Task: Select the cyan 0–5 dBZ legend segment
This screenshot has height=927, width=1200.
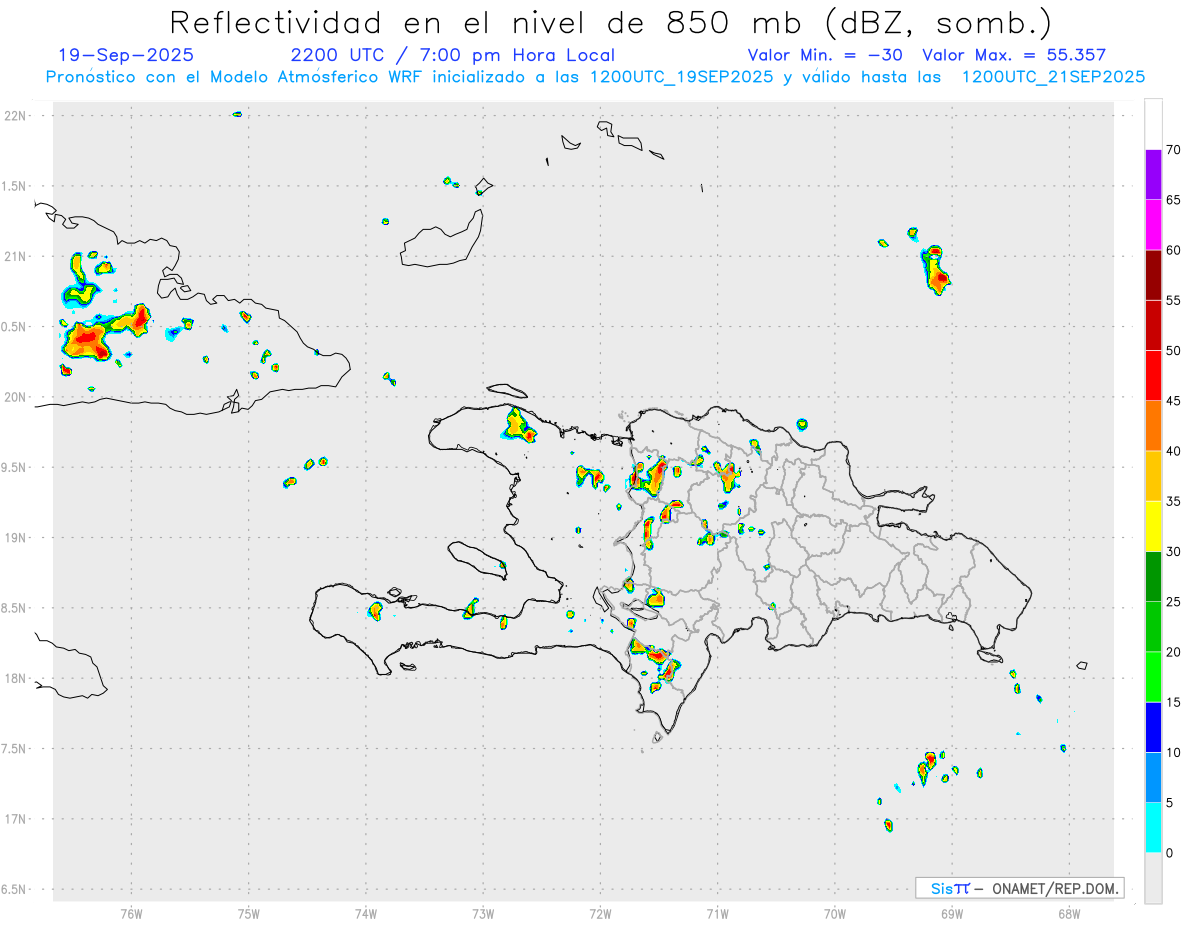Action: point(1153,828)
